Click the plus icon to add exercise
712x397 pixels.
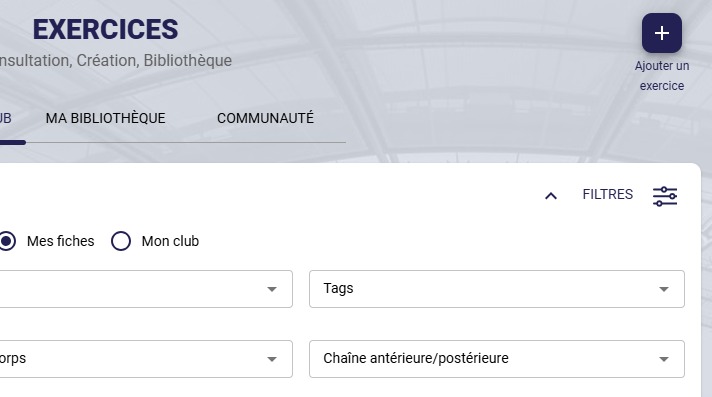(662, 33)
